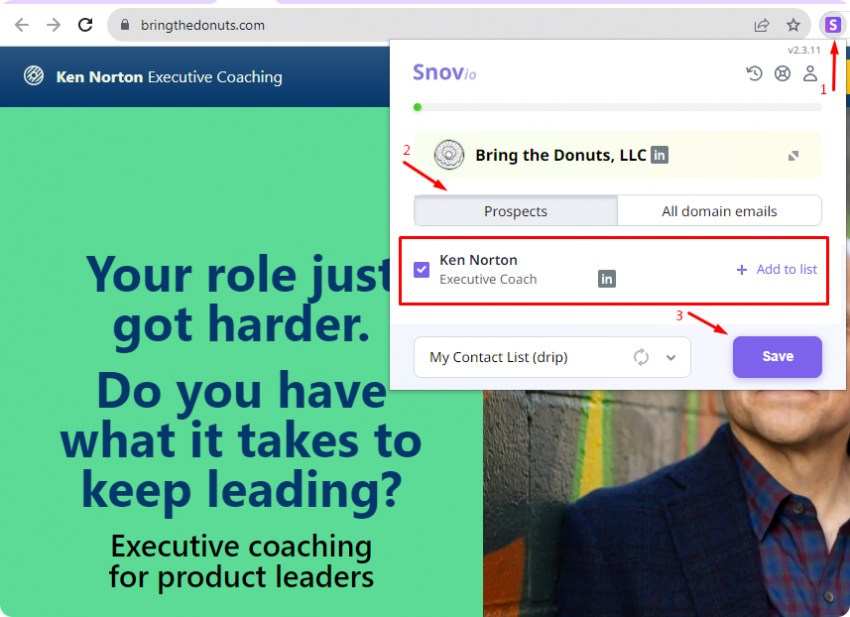Switch to Prospects tab
This screenshot has height=617, width=850.
tap(516, 211)
